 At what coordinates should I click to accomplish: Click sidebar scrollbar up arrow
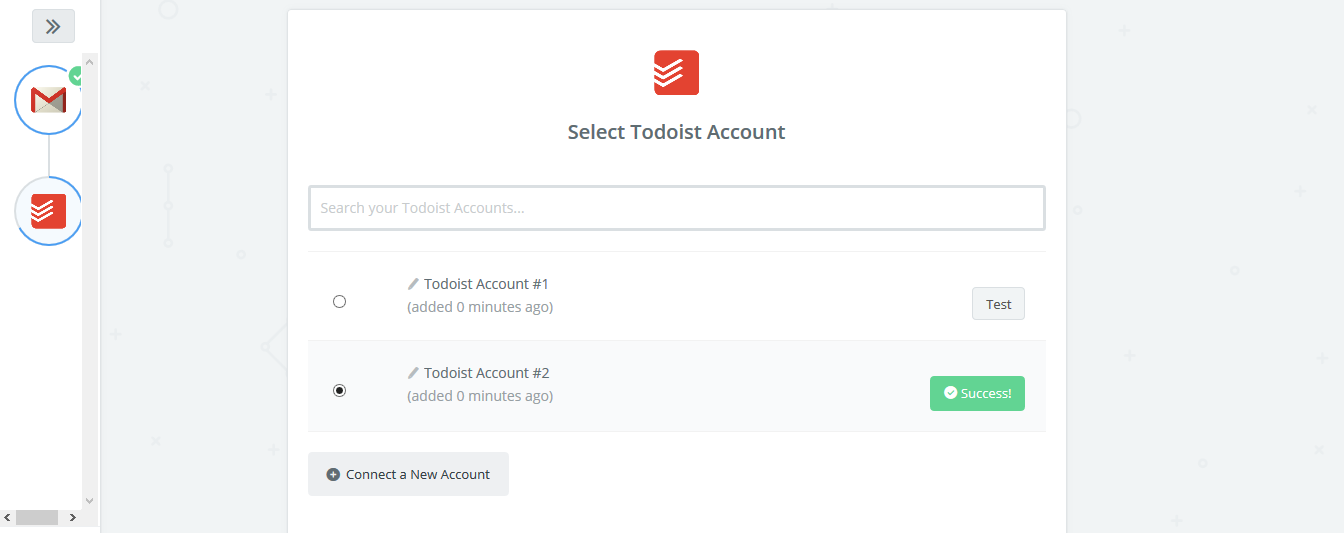(x=89, y=62)
